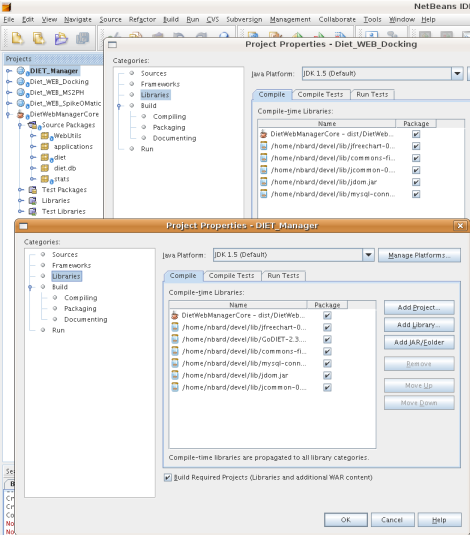Viewport: 470px width, 535px height.
Task: Click the Test Packages node icon
Action: [33, 190]
